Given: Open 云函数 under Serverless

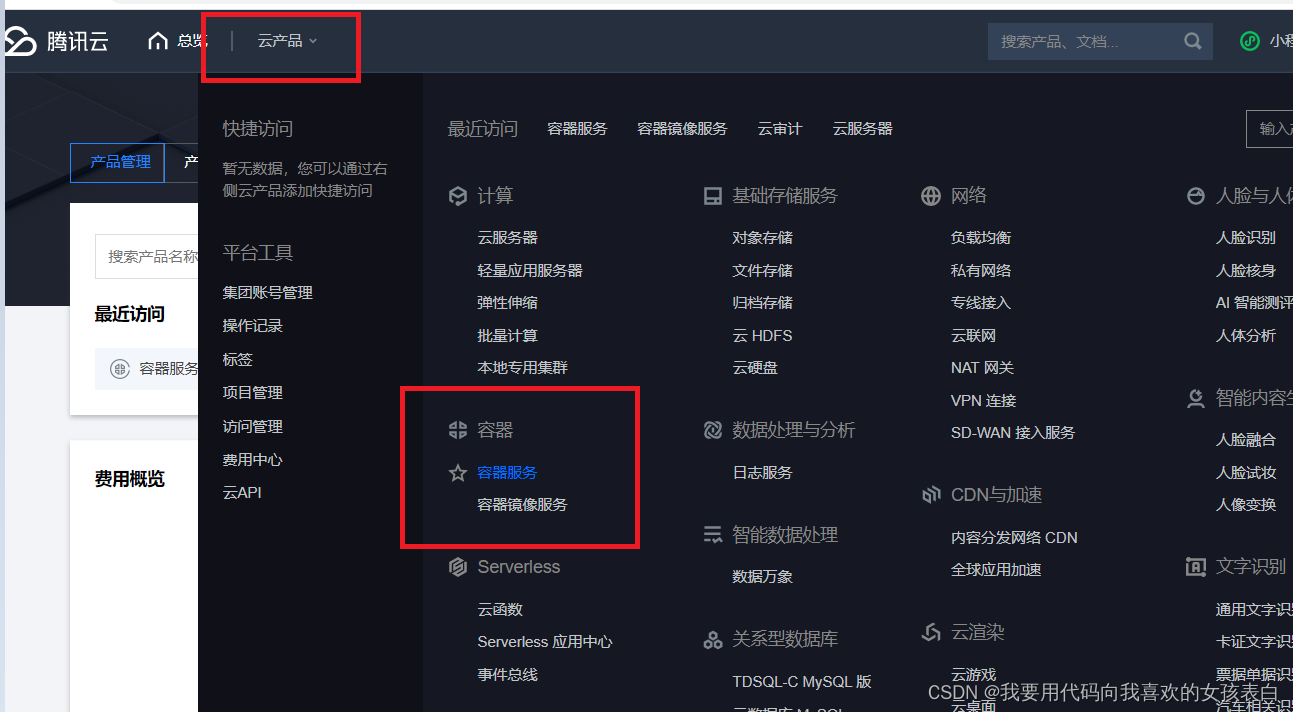Looking at the screenshot, I should [500, 610].
